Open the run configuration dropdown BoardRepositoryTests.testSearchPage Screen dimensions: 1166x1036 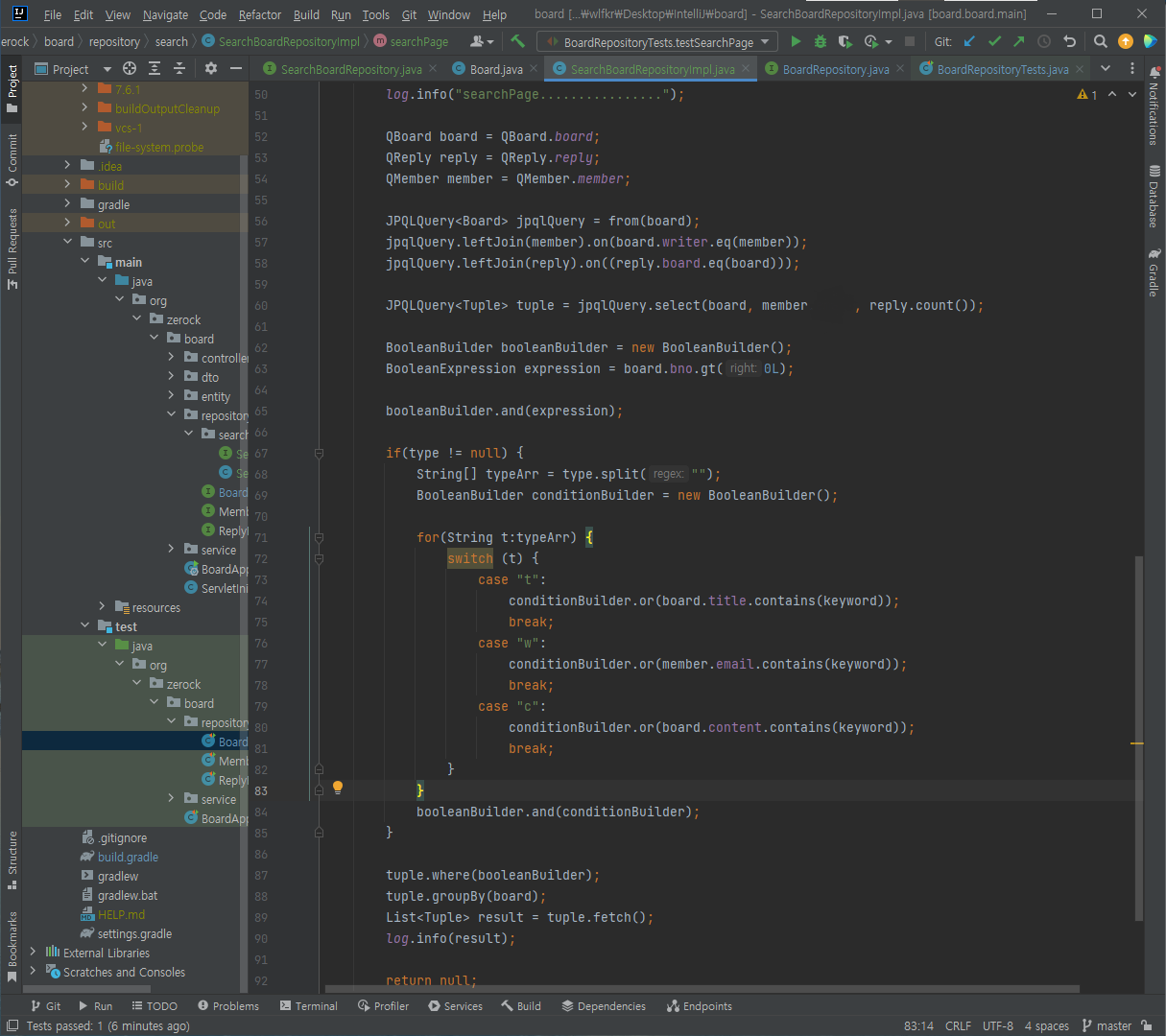tap(658, 42)
